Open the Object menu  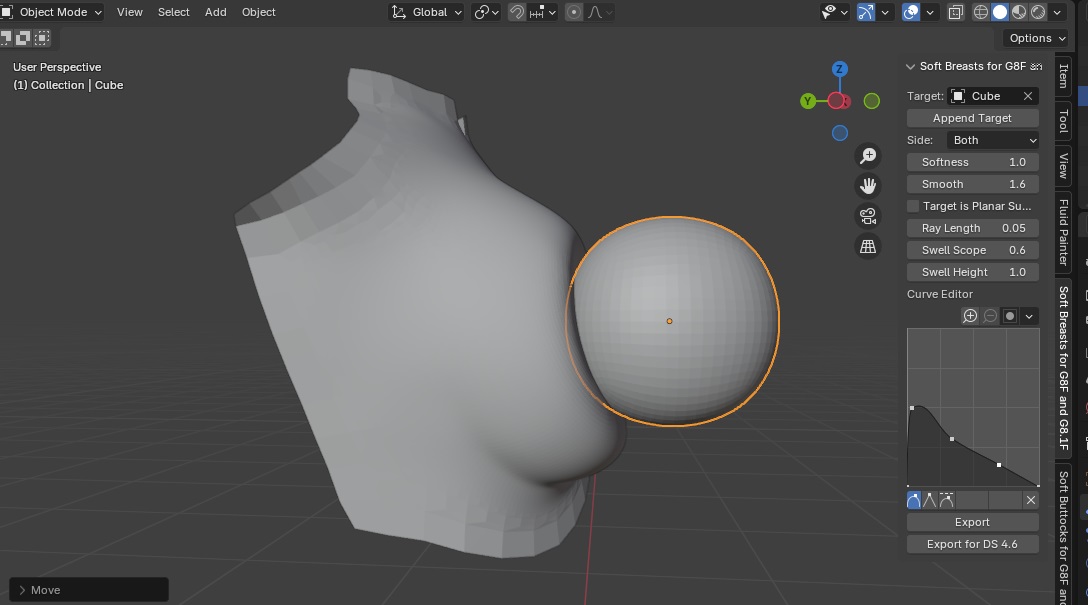[258, 12]
